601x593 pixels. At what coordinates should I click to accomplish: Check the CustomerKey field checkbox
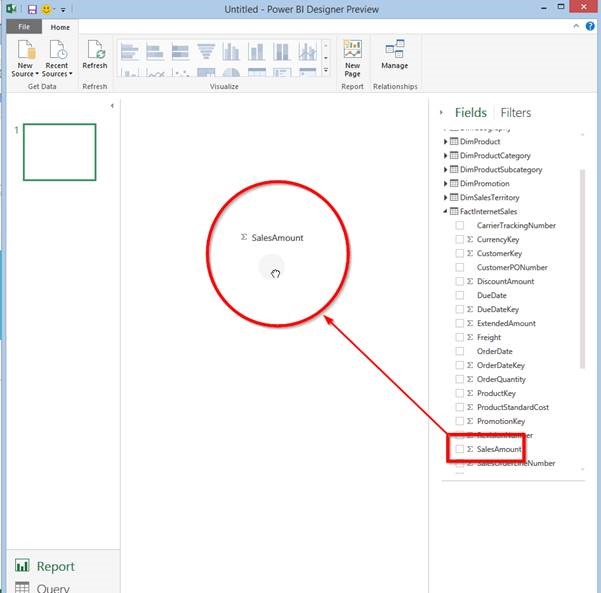(x=460, y=253)
